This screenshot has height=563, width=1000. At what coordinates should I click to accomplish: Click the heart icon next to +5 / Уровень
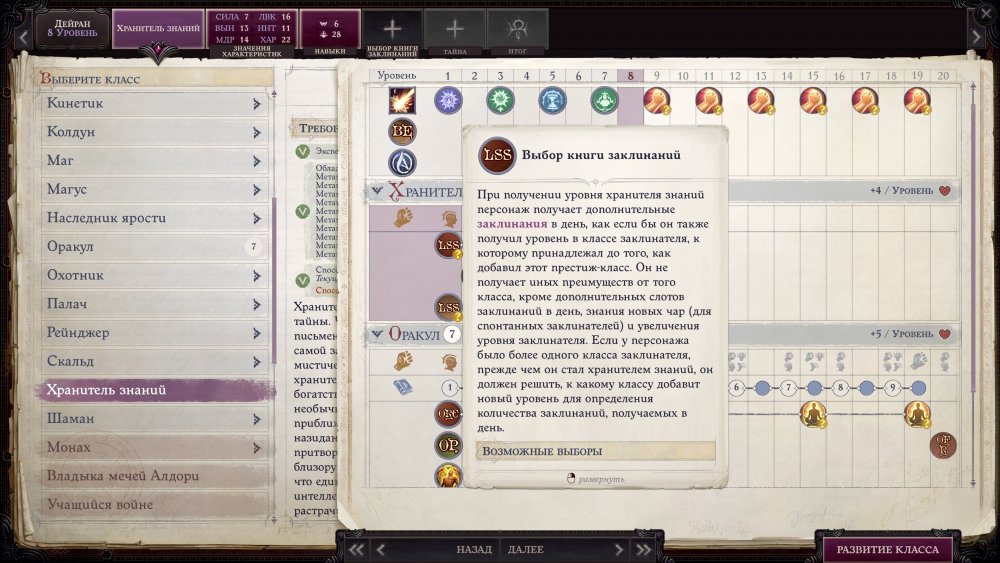[945, 334]
